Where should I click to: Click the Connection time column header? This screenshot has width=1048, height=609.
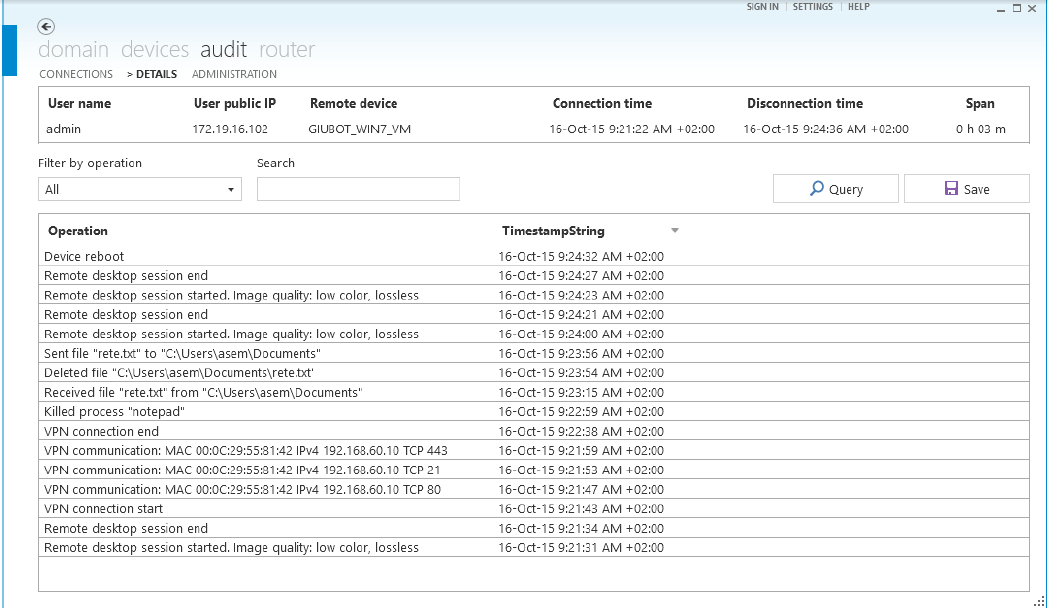(x=602, y=104)
